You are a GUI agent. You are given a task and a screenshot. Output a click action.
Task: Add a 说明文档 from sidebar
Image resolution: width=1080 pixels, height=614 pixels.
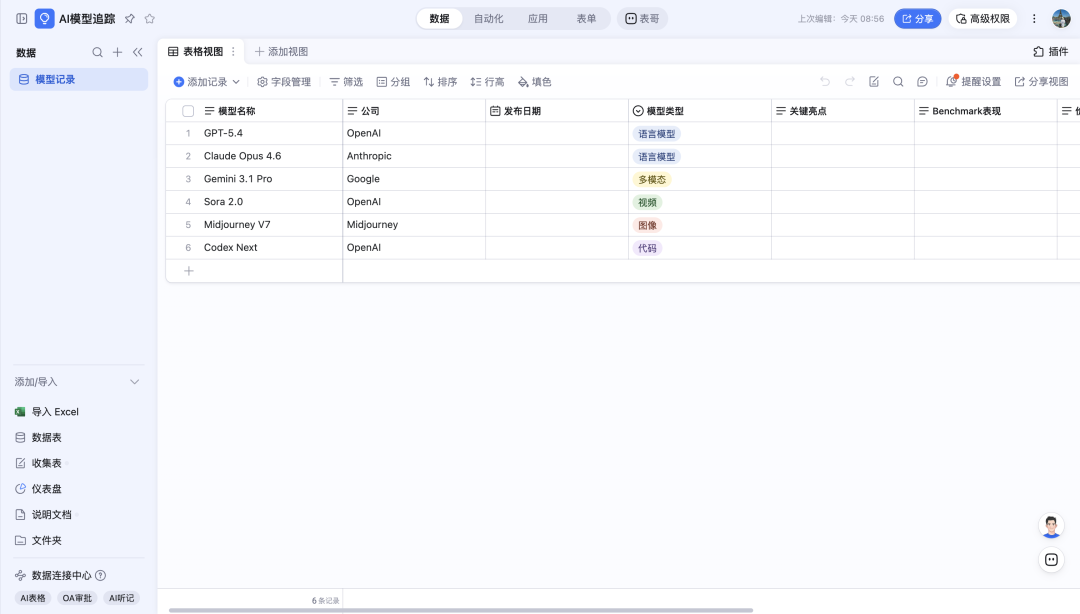pyautogui.click(x=43, y=515)
